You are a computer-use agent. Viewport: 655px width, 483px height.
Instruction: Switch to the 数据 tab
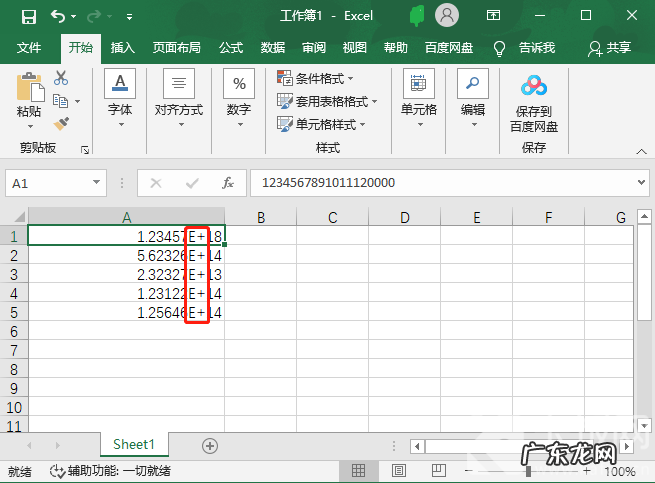click(x=273, y=48)
